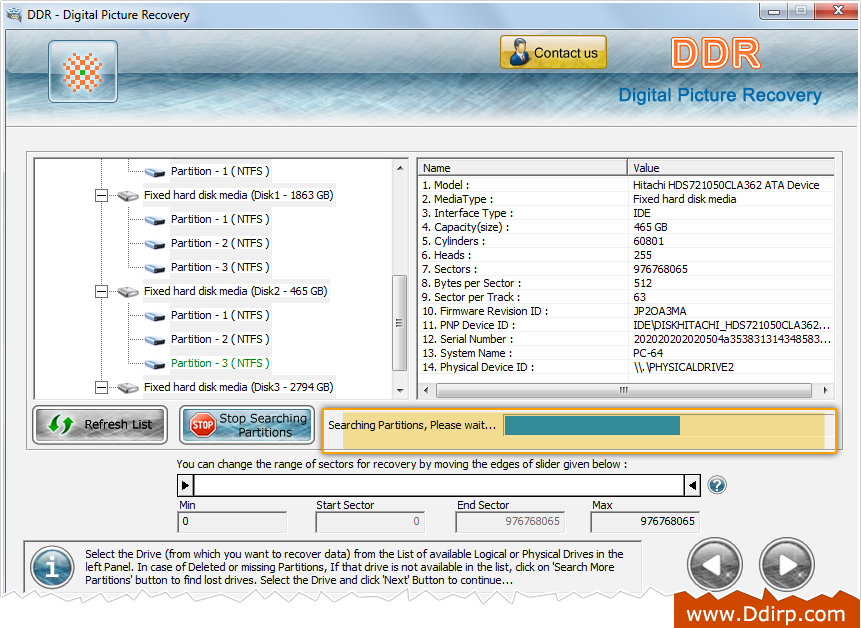This screenshot has height=628, width=861.
Task: Minimize the DDR window
Action: point(774,11)
